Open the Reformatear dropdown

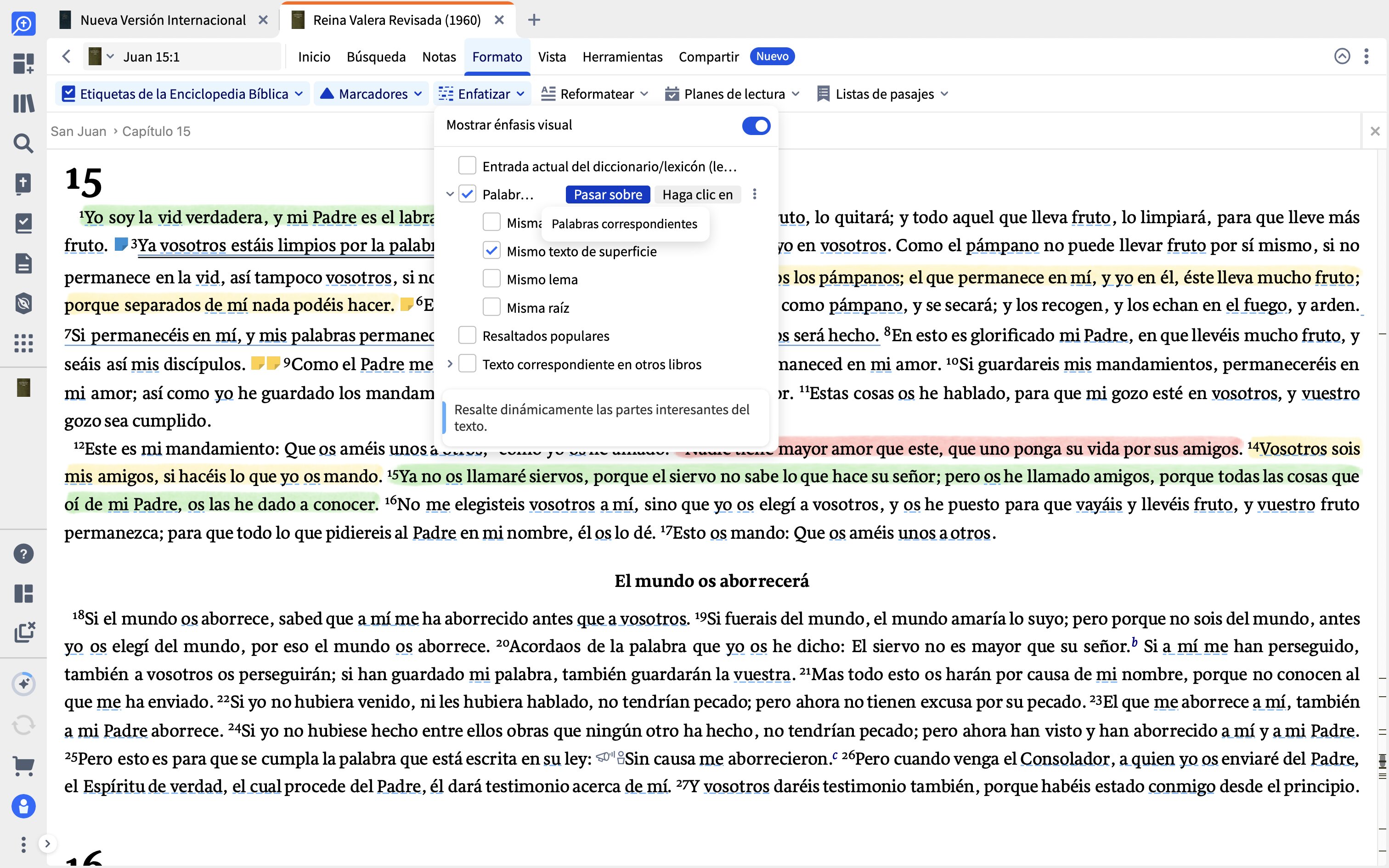click(x=595, y=94)
